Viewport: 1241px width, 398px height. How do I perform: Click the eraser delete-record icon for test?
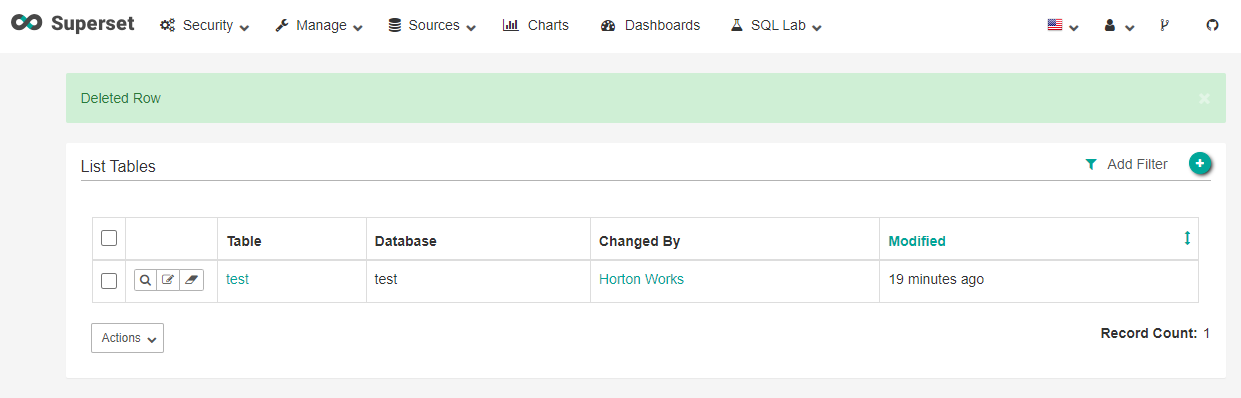[192, 280]
